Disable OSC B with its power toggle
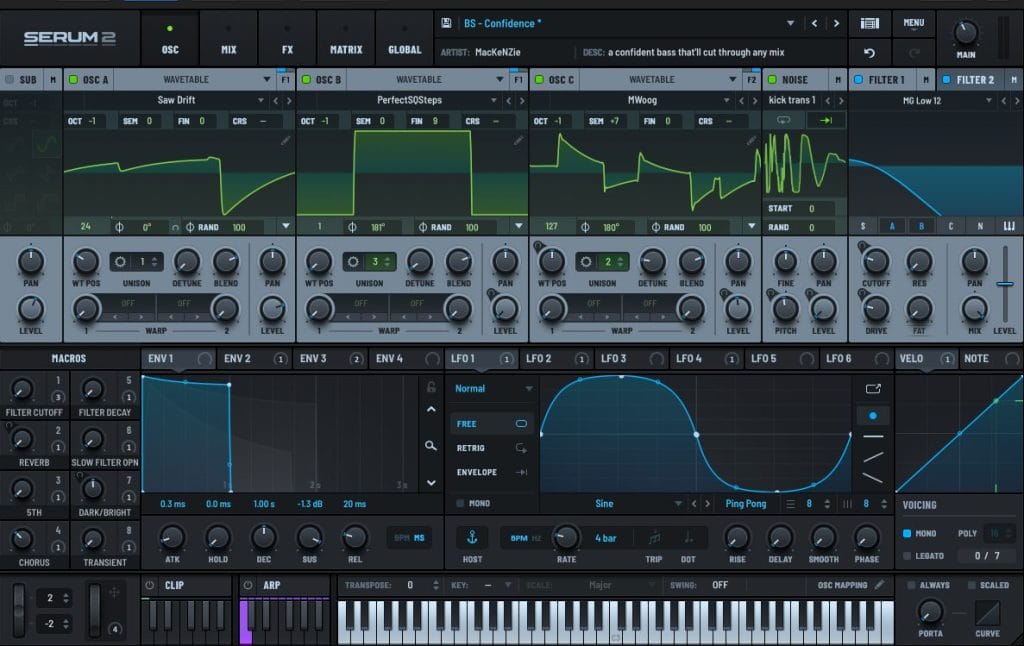The width and height of the screenshot is (1024, 646). [x=305, y=80]
